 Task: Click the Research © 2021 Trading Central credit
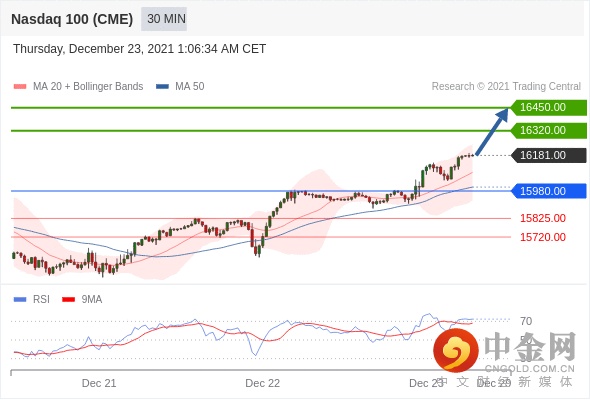click(x=506, y=87)
